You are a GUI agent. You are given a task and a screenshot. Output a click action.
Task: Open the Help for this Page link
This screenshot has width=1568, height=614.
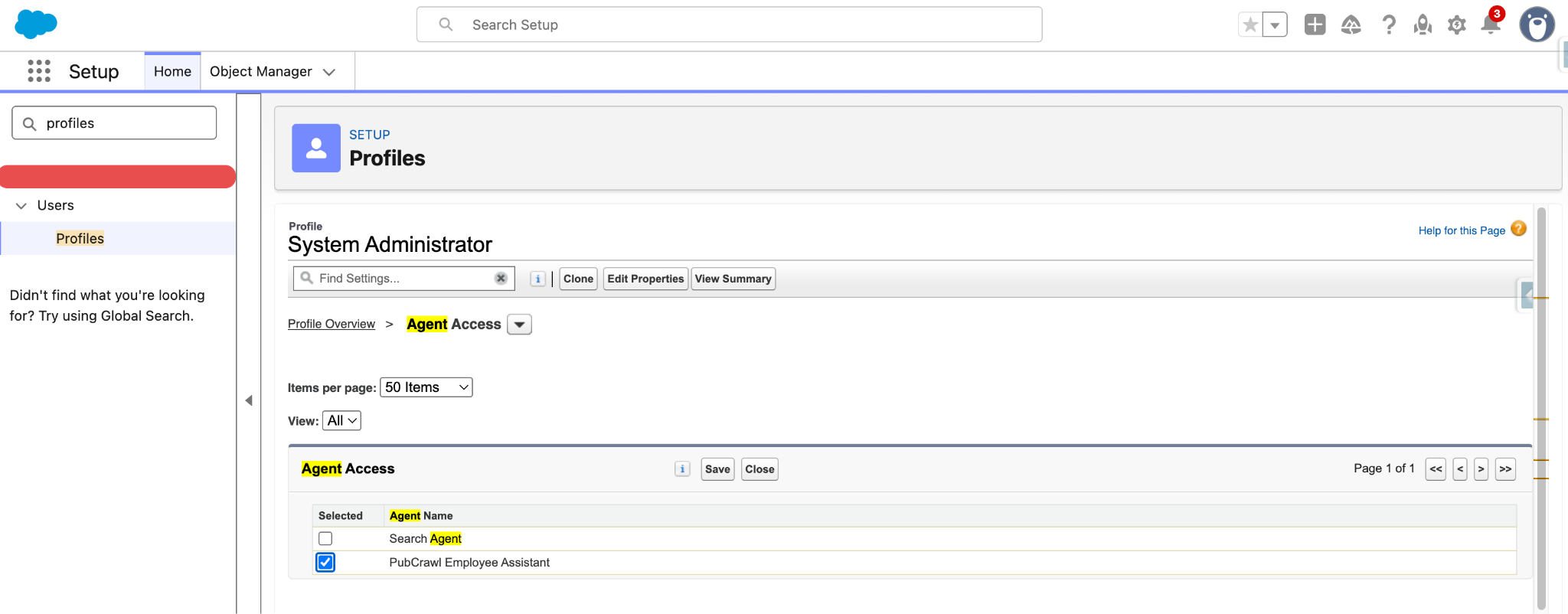pos(1462,230)
